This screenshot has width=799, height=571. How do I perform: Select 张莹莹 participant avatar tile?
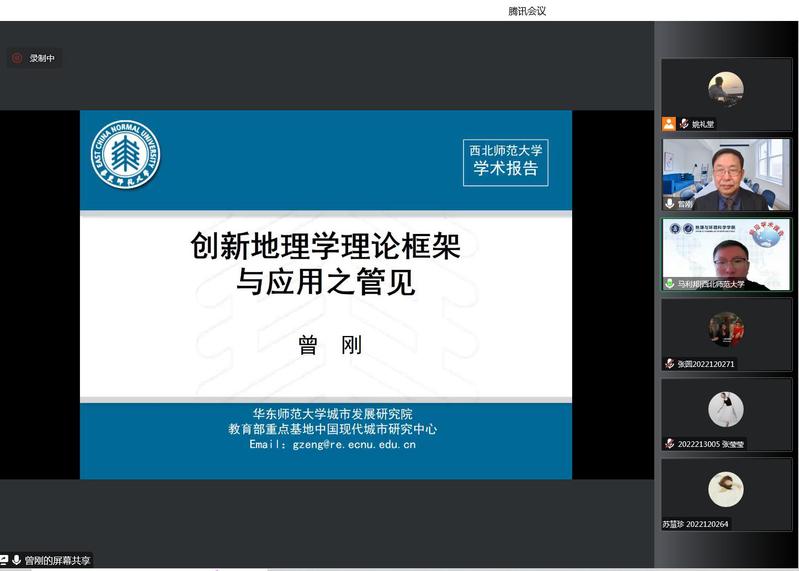point(726,409)
